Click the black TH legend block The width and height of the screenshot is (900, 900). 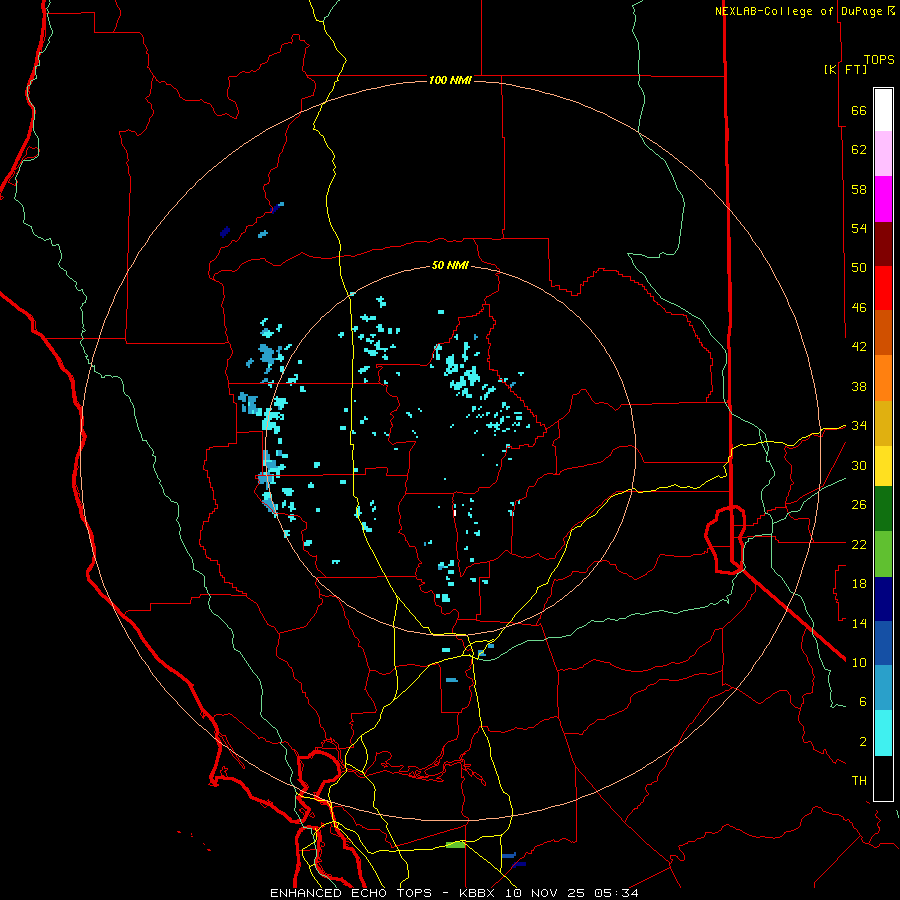[x=883, y=778]
